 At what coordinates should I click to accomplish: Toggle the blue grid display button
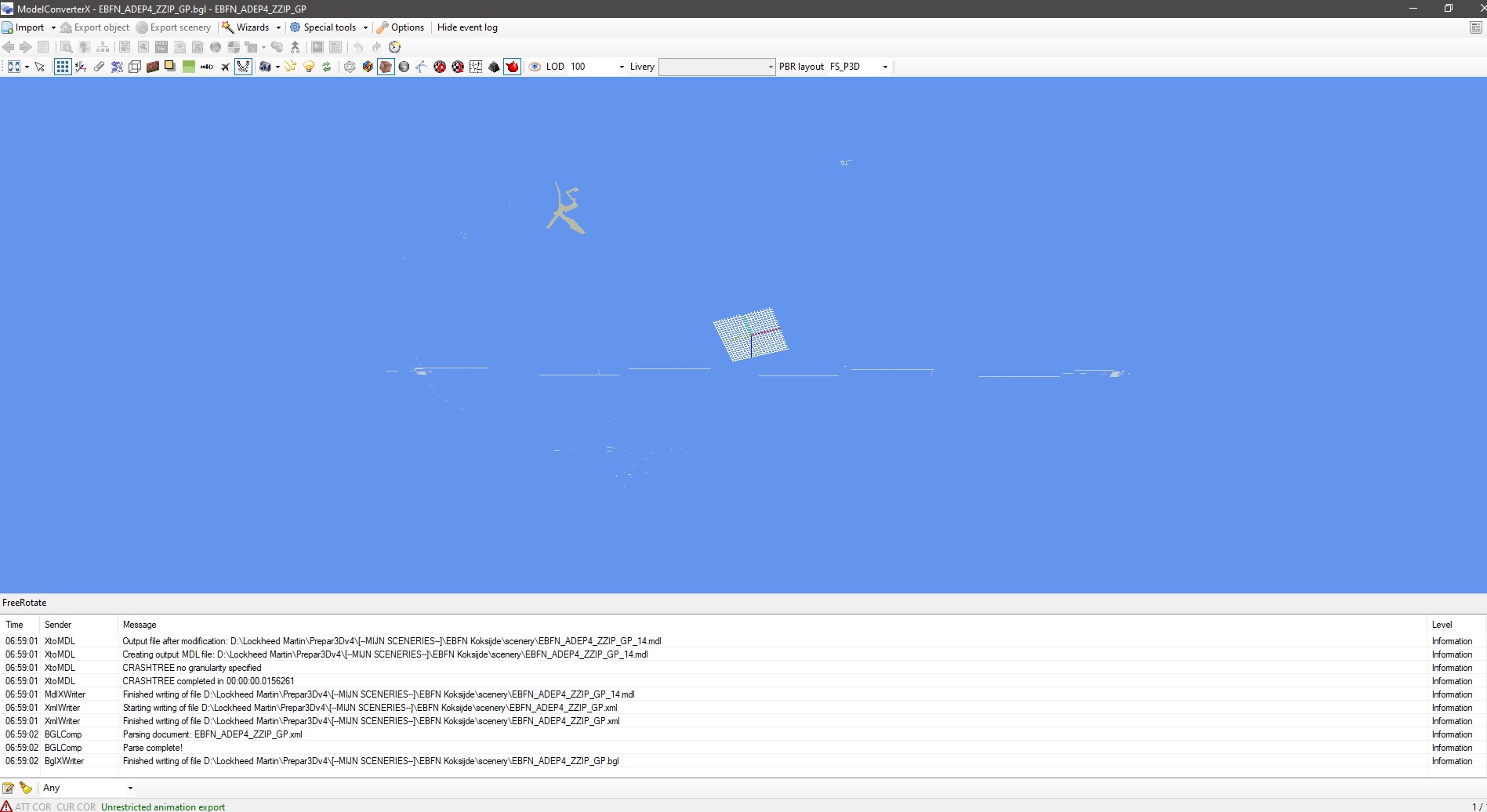[62, 67]
